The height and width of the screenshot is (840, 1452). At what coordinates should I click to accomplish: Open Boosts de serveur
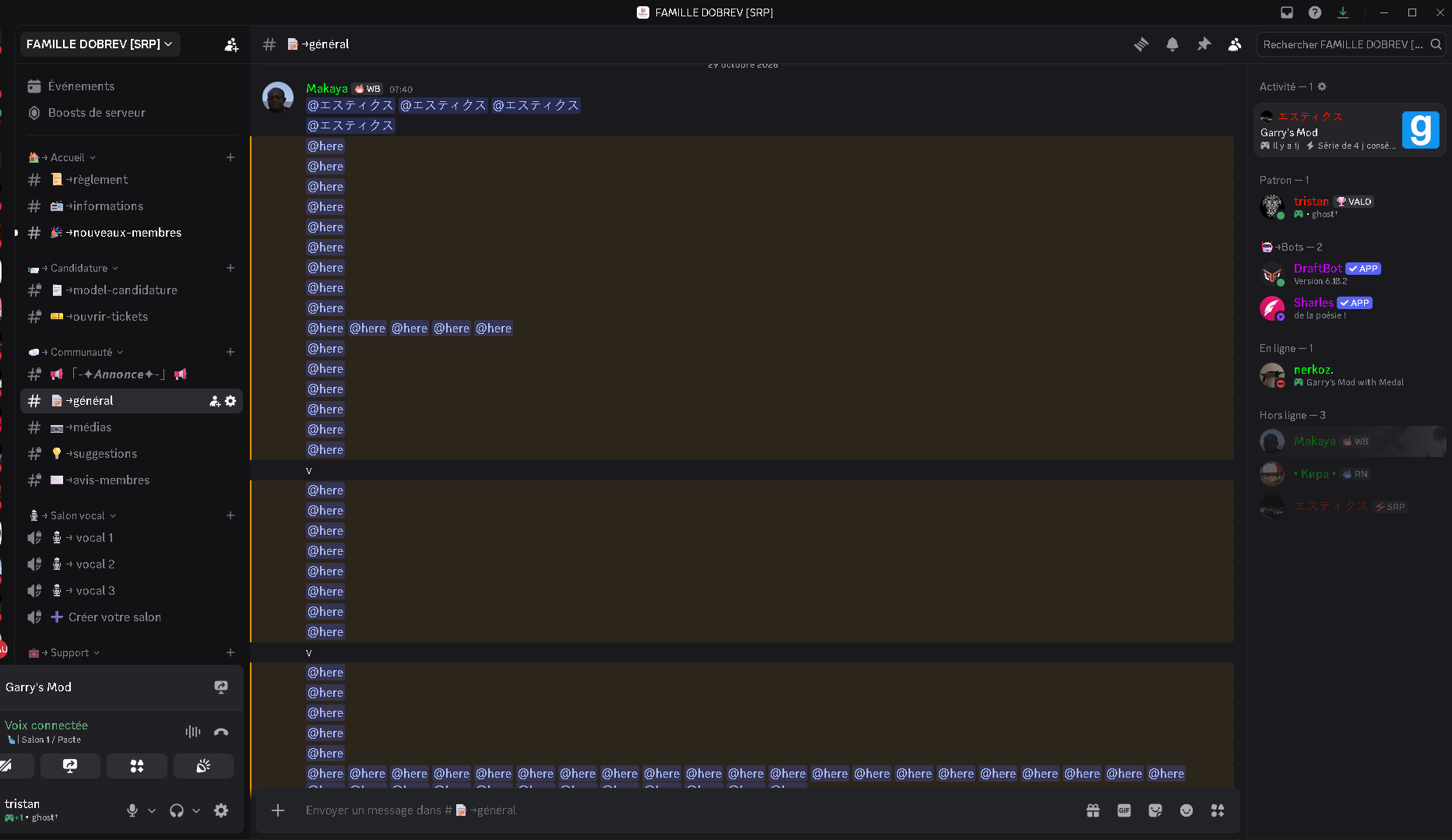[132, 113]
